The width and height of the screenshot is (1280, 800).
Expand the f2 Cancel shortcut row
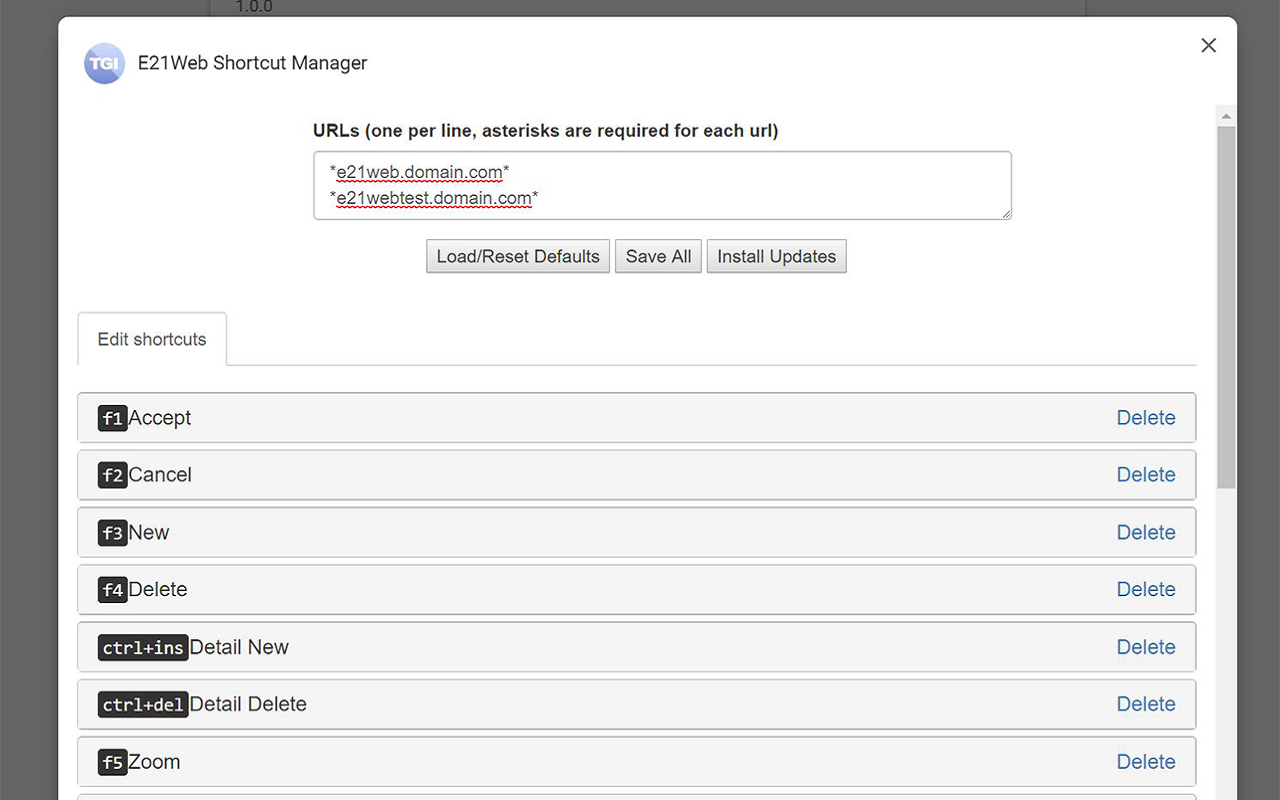tap(636, 475)
